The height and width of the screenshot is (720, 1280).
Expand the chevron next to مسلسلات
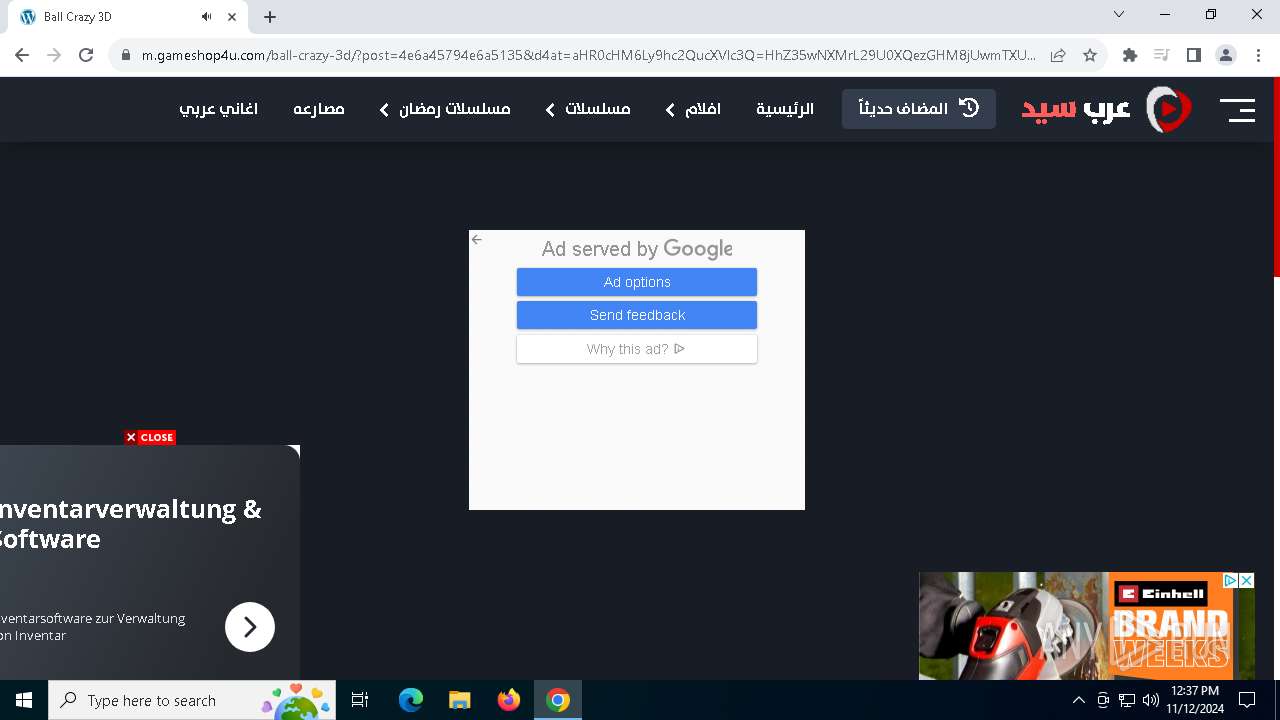coord(550,110)
